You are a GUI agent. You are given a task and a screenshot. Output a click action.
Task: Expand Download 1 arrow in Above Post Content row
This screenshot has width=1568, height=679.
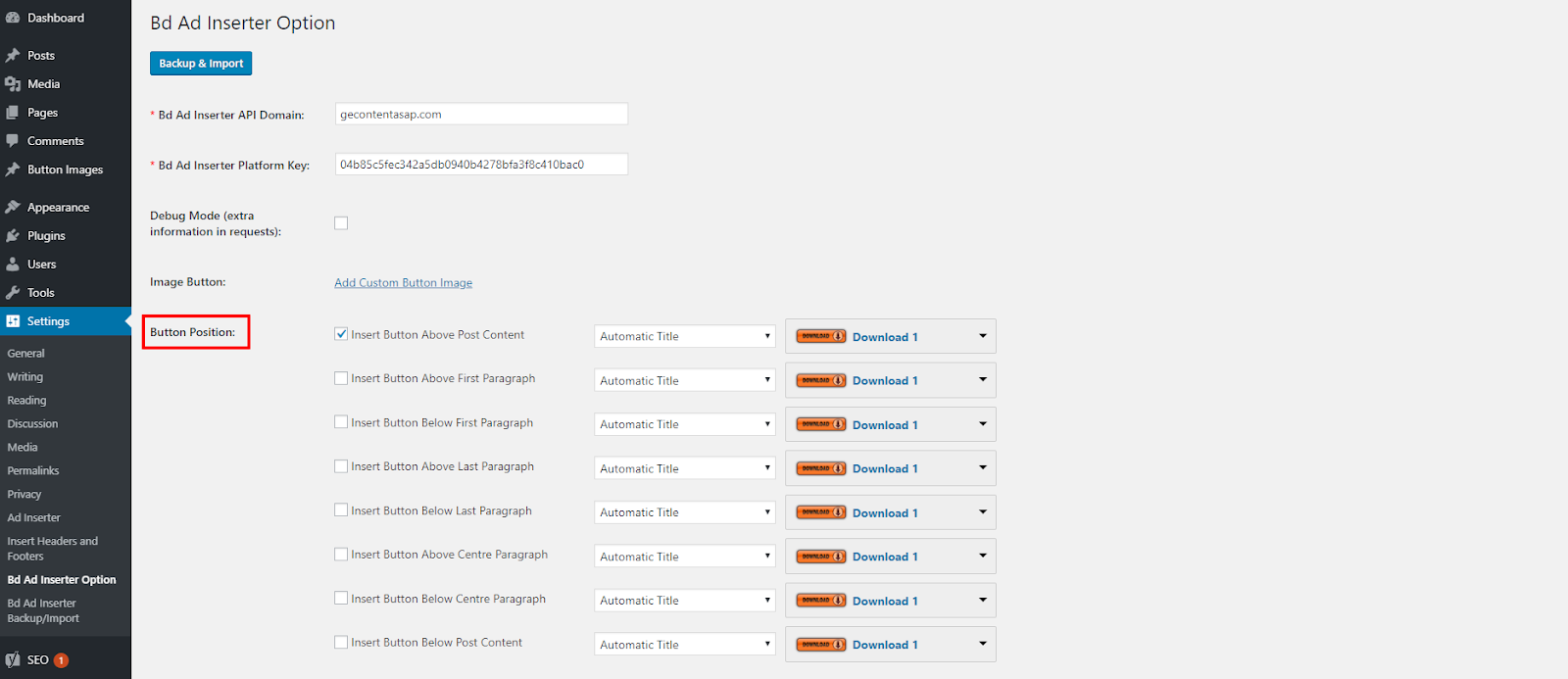983,336
